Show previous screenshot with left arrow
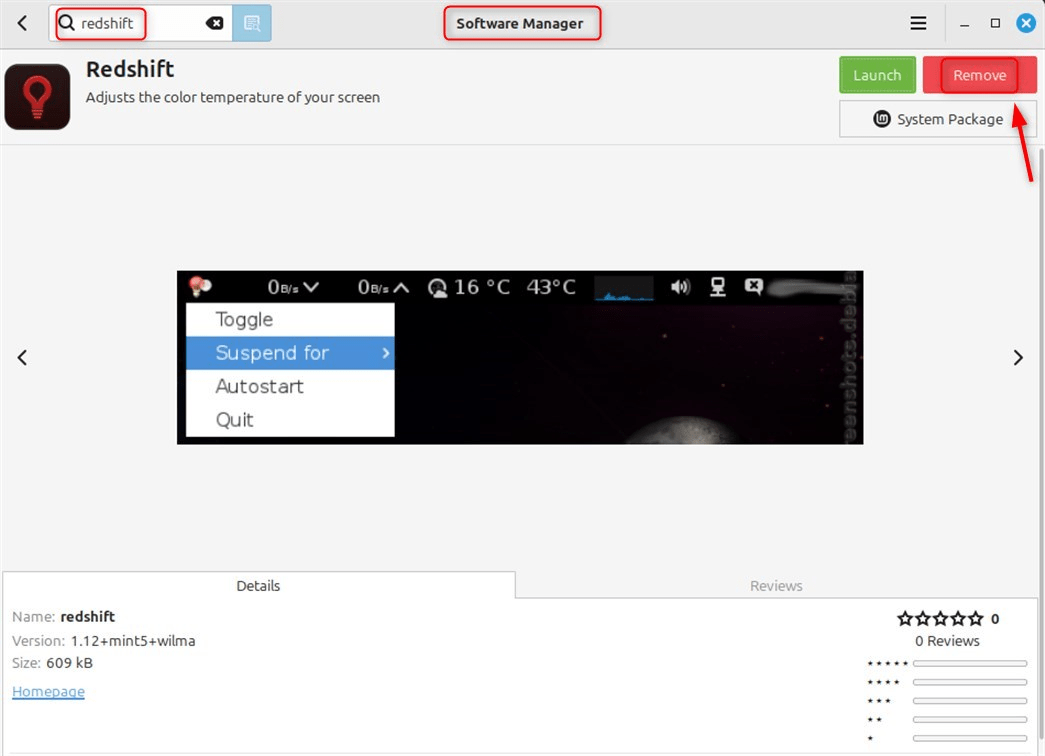Image resolution: width=1045 pixels, height=756 pixels. tap(22, 358)
